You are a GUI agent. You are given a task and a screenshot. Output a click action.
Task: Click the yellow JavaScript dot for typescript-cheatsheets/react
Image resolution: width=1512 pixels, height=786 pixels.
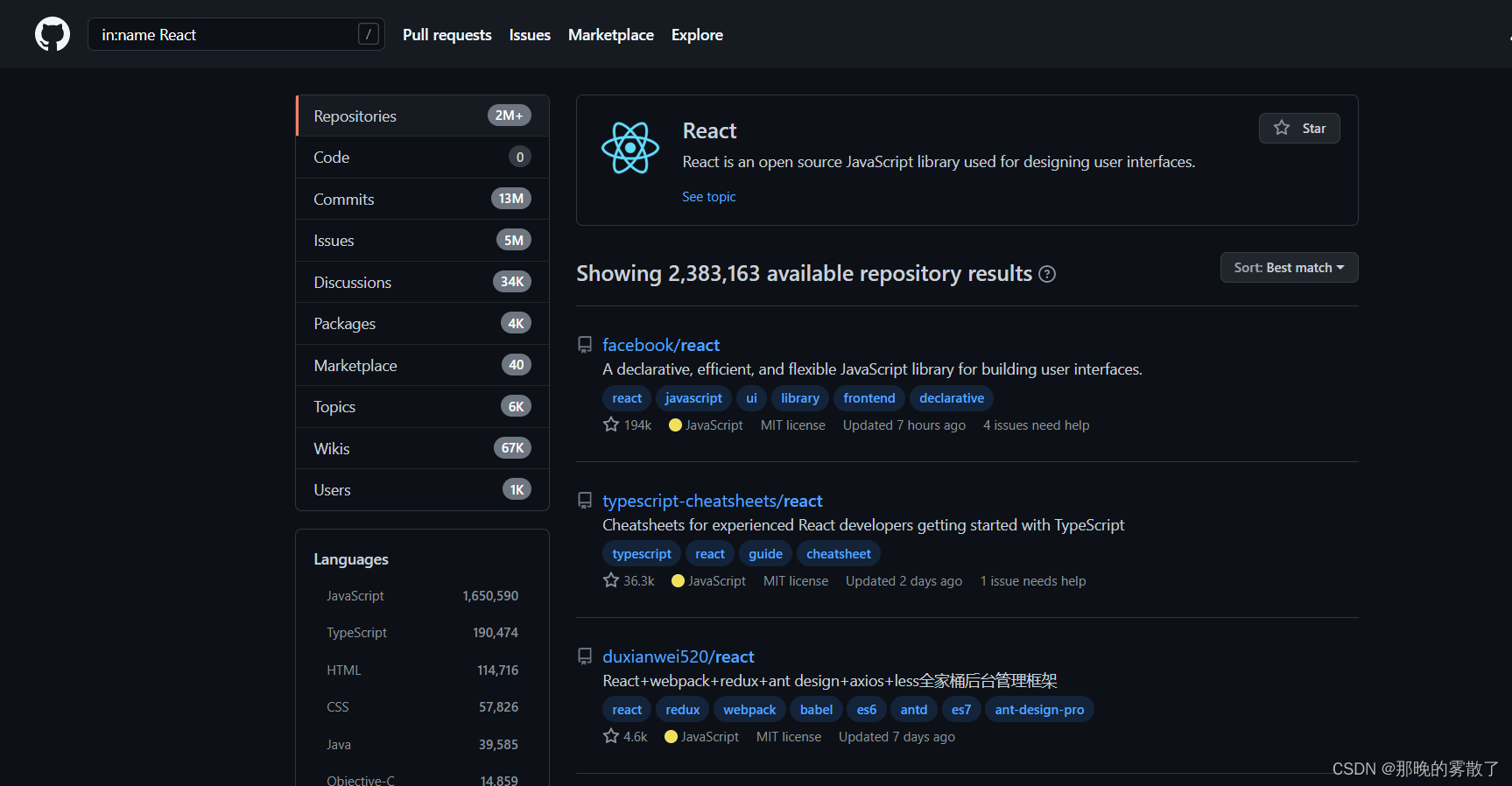[678, 581]
